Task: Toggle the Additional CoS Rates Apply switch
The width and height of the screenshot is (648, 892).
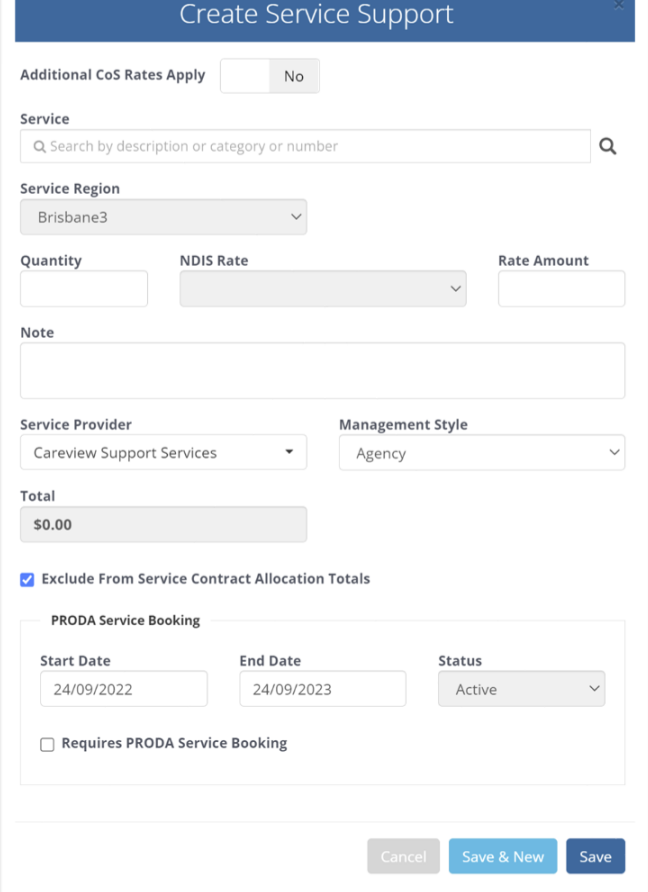Action: 269,76
